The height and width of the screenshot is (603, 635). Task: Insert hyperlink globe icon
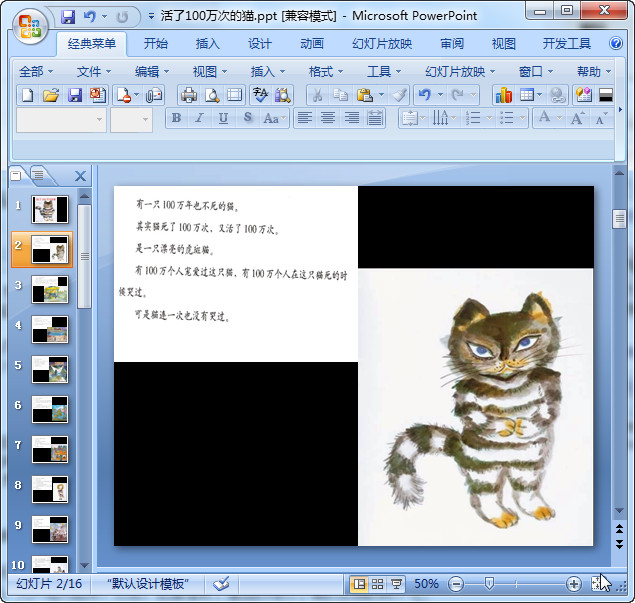pos(557,95)
